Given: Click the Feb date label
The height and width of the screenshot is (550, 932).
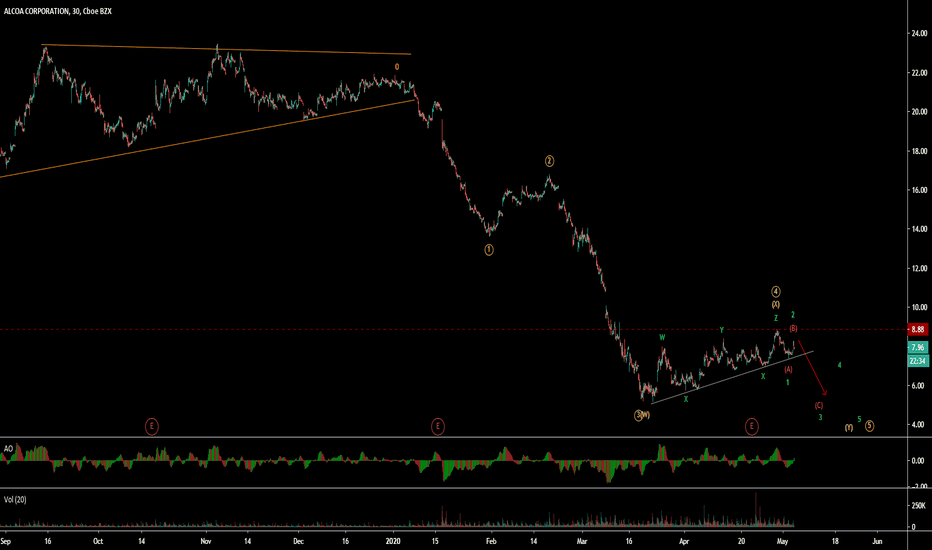Looking at the screenshot, I should pos(491,541).
